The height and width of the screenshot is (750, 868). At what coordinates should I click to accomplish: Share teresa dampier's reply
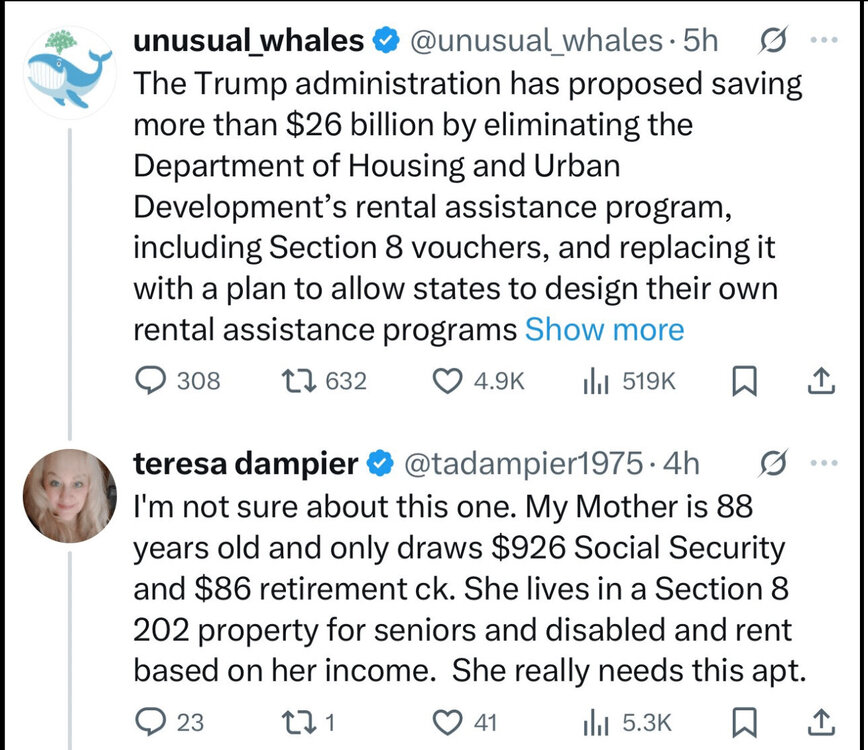pyautogui.click(x=819, y=721)
